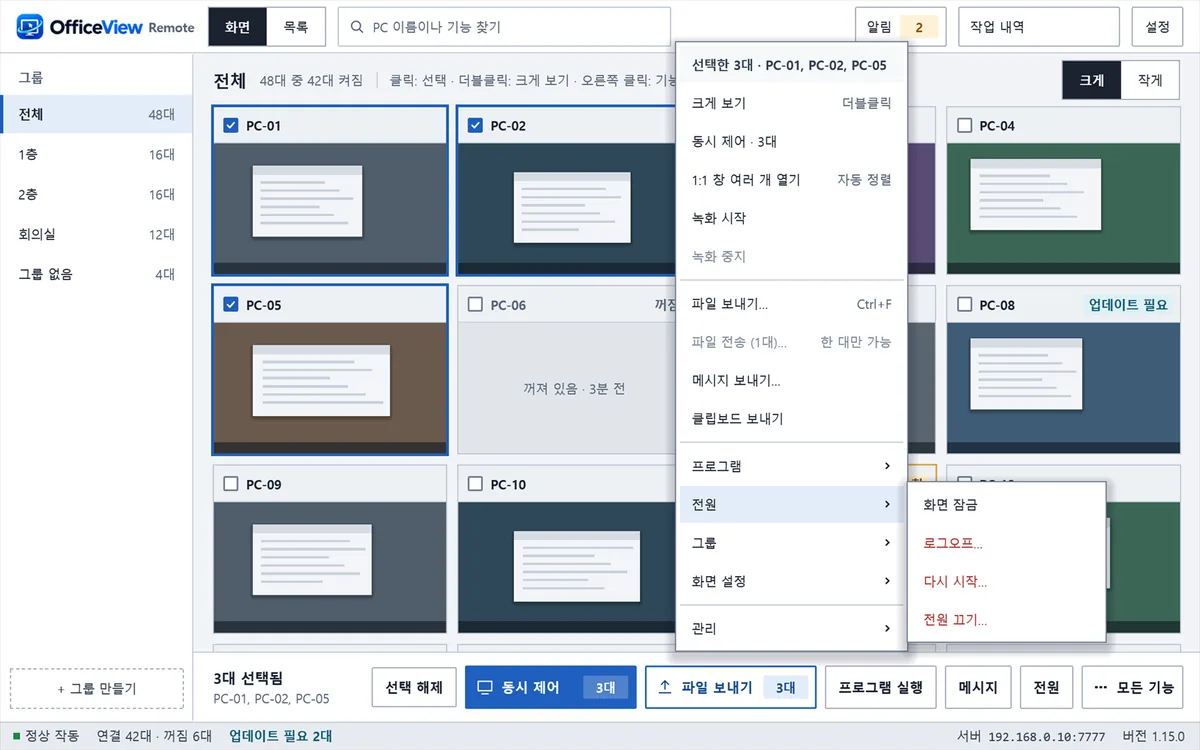The height and width of the screenshot is (750, 1200).
Task: Click bottom 동시 제어 3대 button
Action: pos(551,688)
